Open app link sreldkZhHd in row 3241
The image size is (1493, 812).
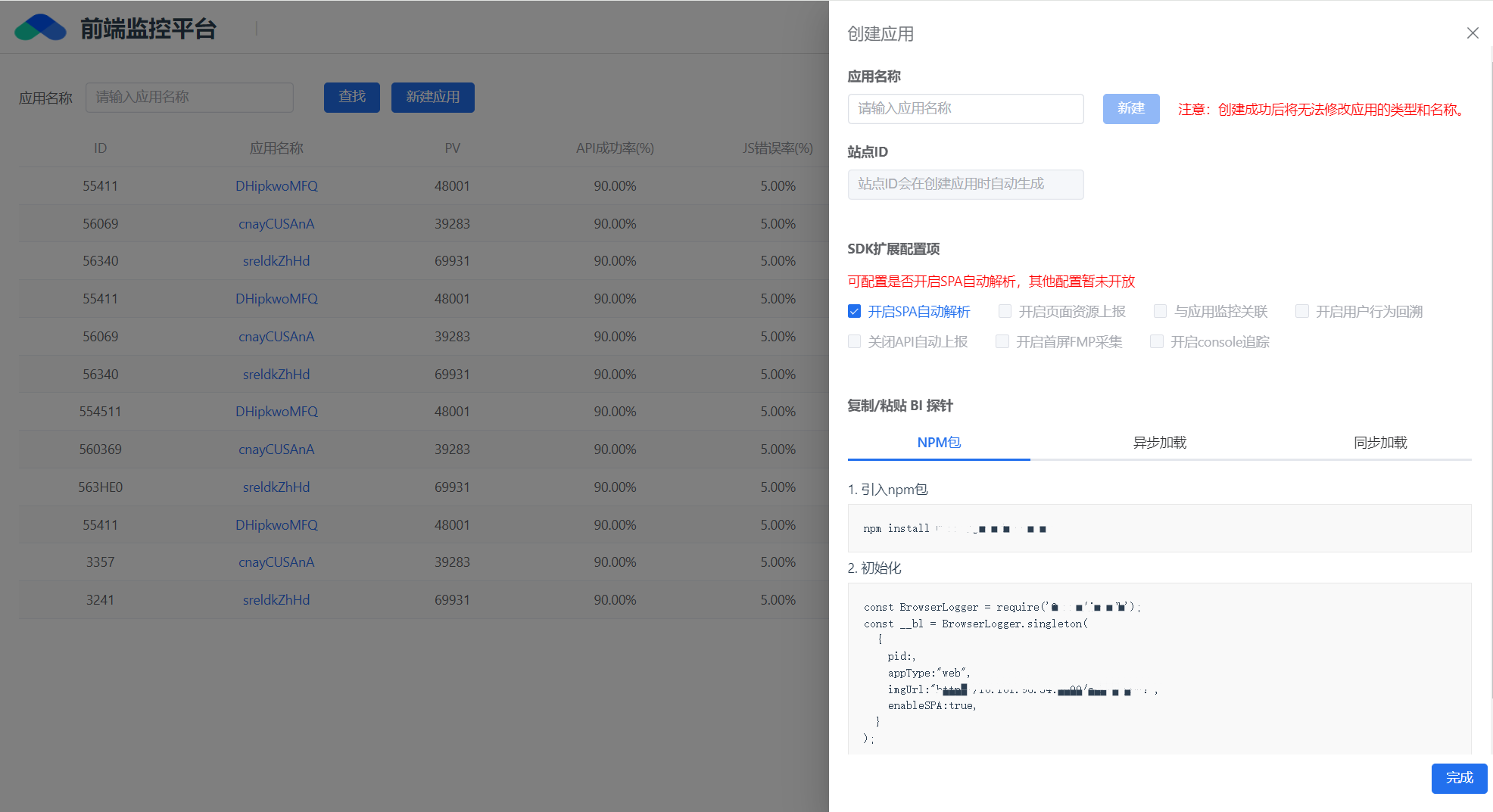pos(276,600)
